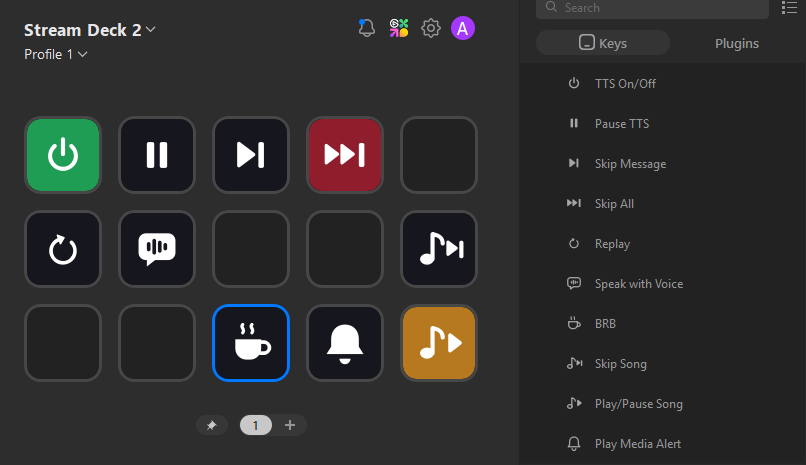Viewport: 806px width, 465px height.
Task: Click the Skip Song key on the grid
Action: (x=439, y=249)
